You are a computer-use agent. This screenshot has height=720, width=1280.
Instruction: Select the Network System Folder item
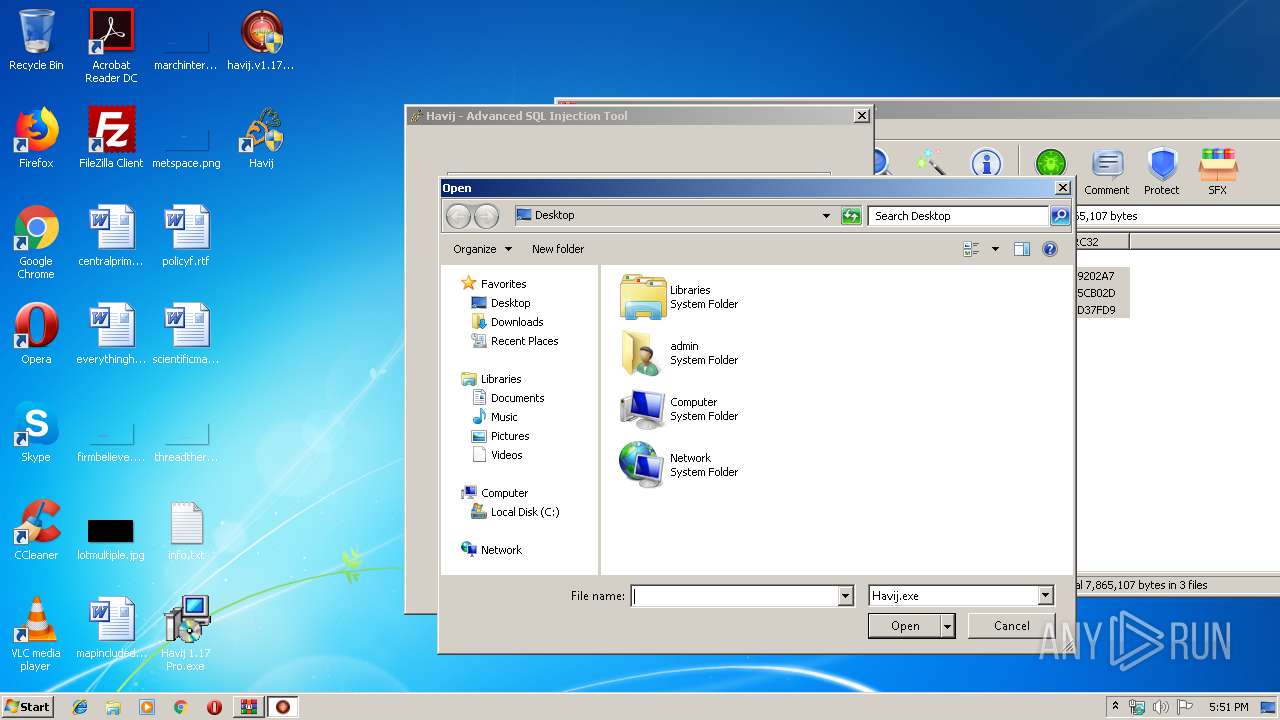click(680, 465)
